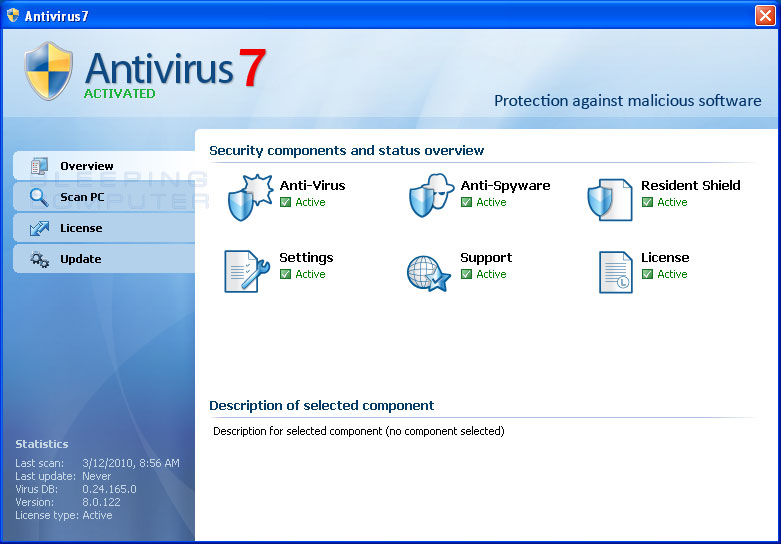Select the License component label
This screenshot has width=781, height=544.
665,258
